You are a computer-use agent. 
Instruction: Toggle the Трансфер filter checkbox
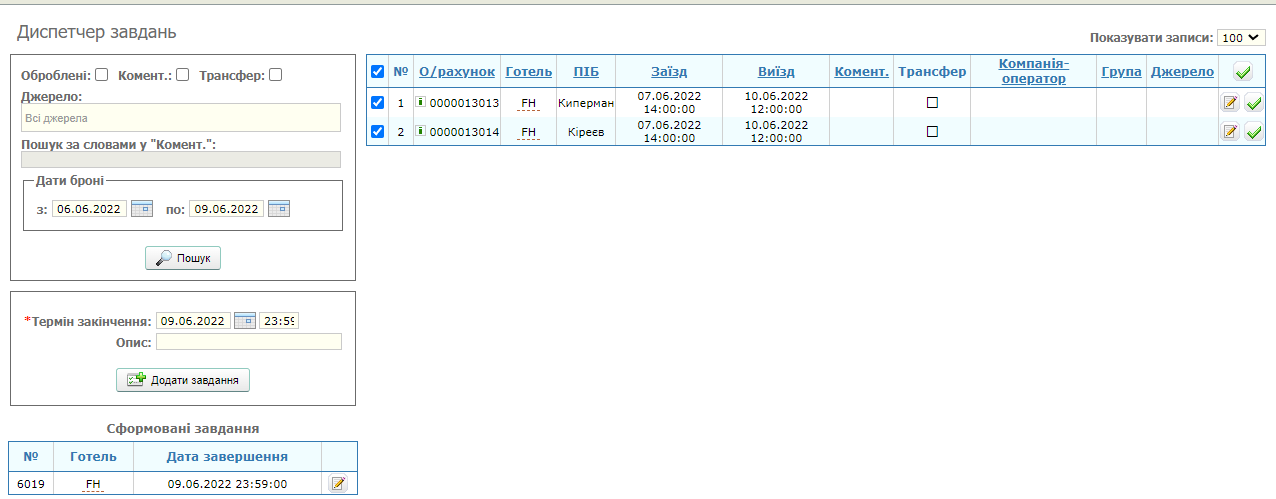pyautogui.click(x=276, y=75)
